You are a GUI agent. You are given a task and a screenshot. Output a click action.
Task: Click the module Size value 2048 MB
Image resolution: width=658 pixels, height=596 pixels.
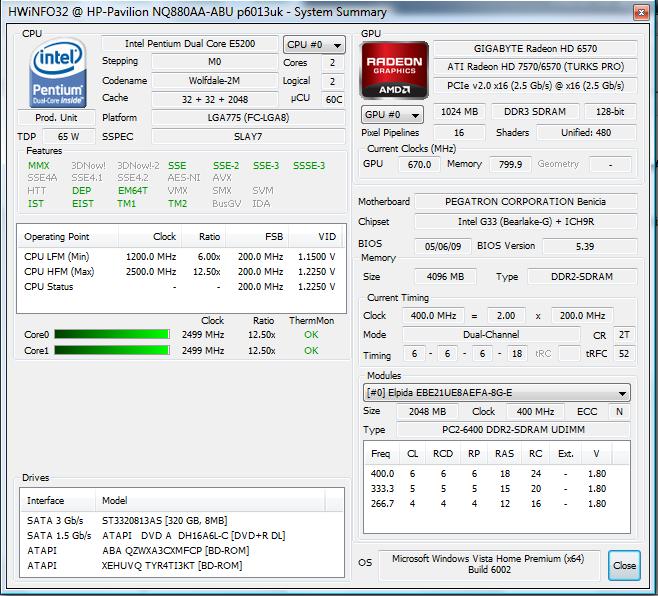[427, 411]
